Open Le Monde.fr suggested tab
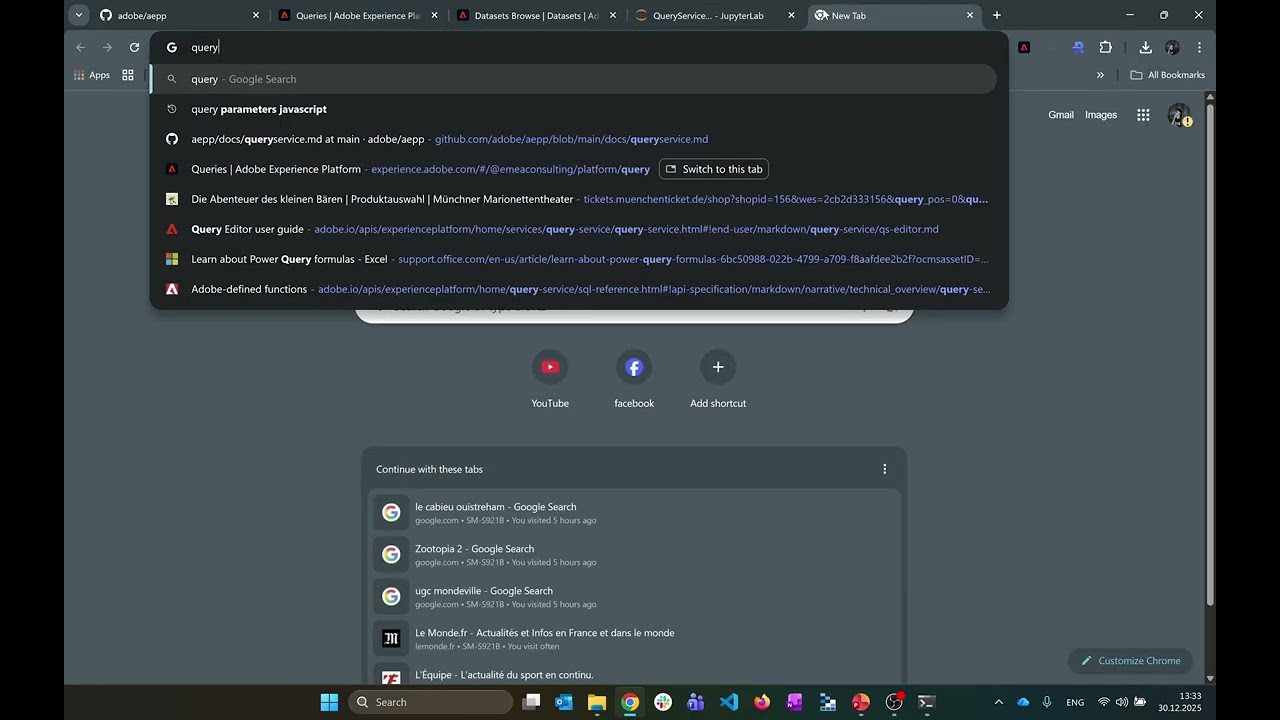This screenshot has width=1280, height=720. 634,639
